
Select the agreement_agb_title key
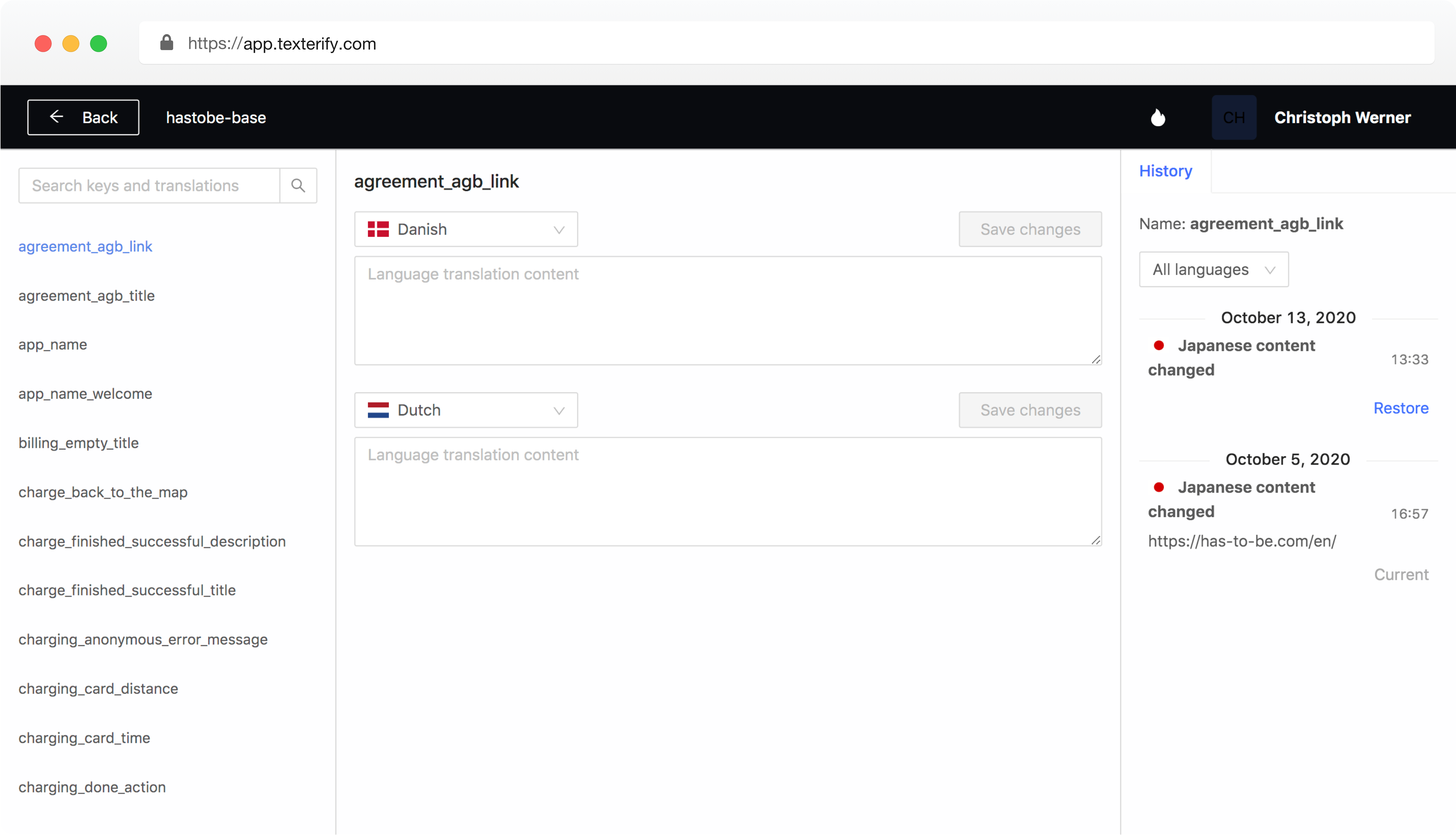point(87,295)
